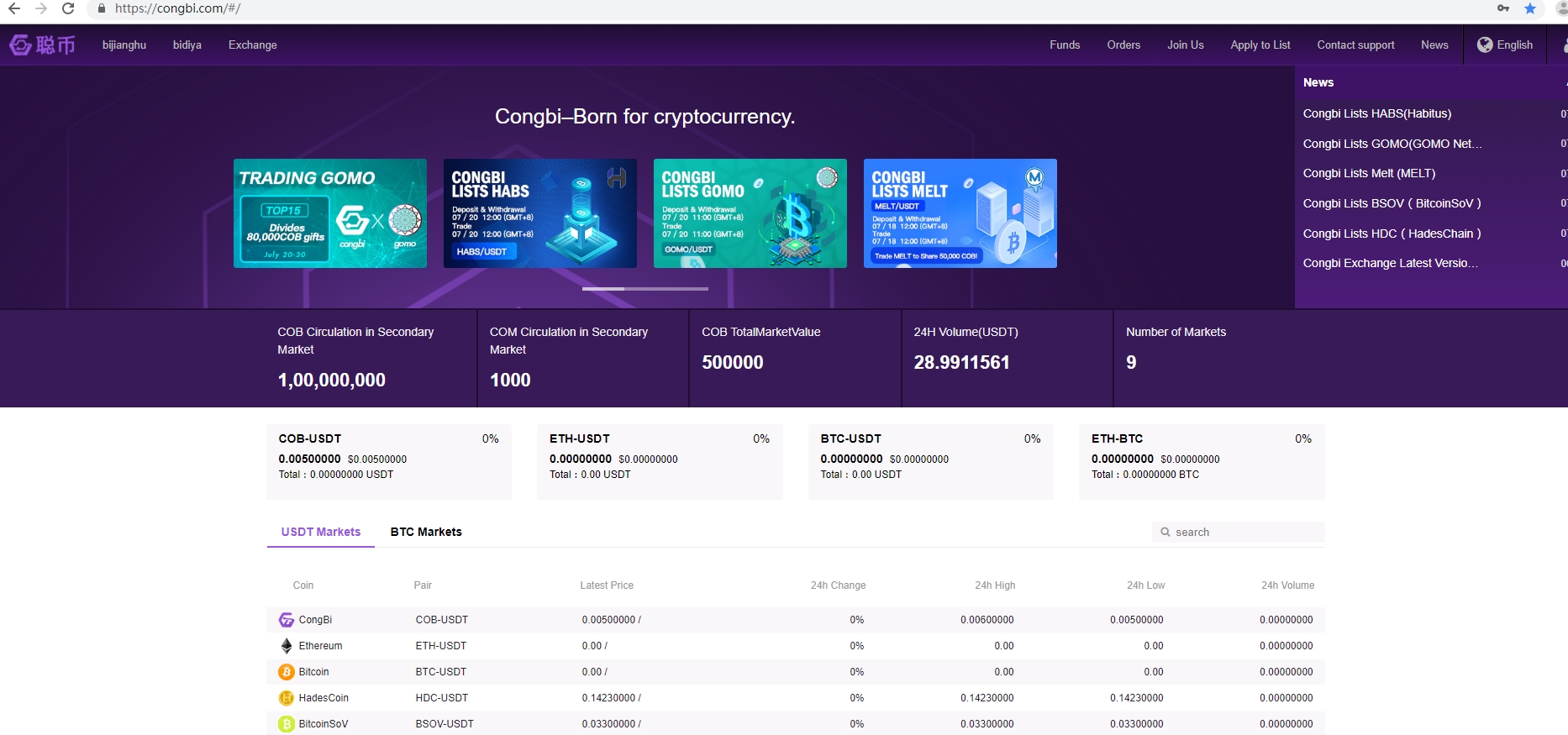Read news Congbi Lists HDC

click(x=1392, y=234)
